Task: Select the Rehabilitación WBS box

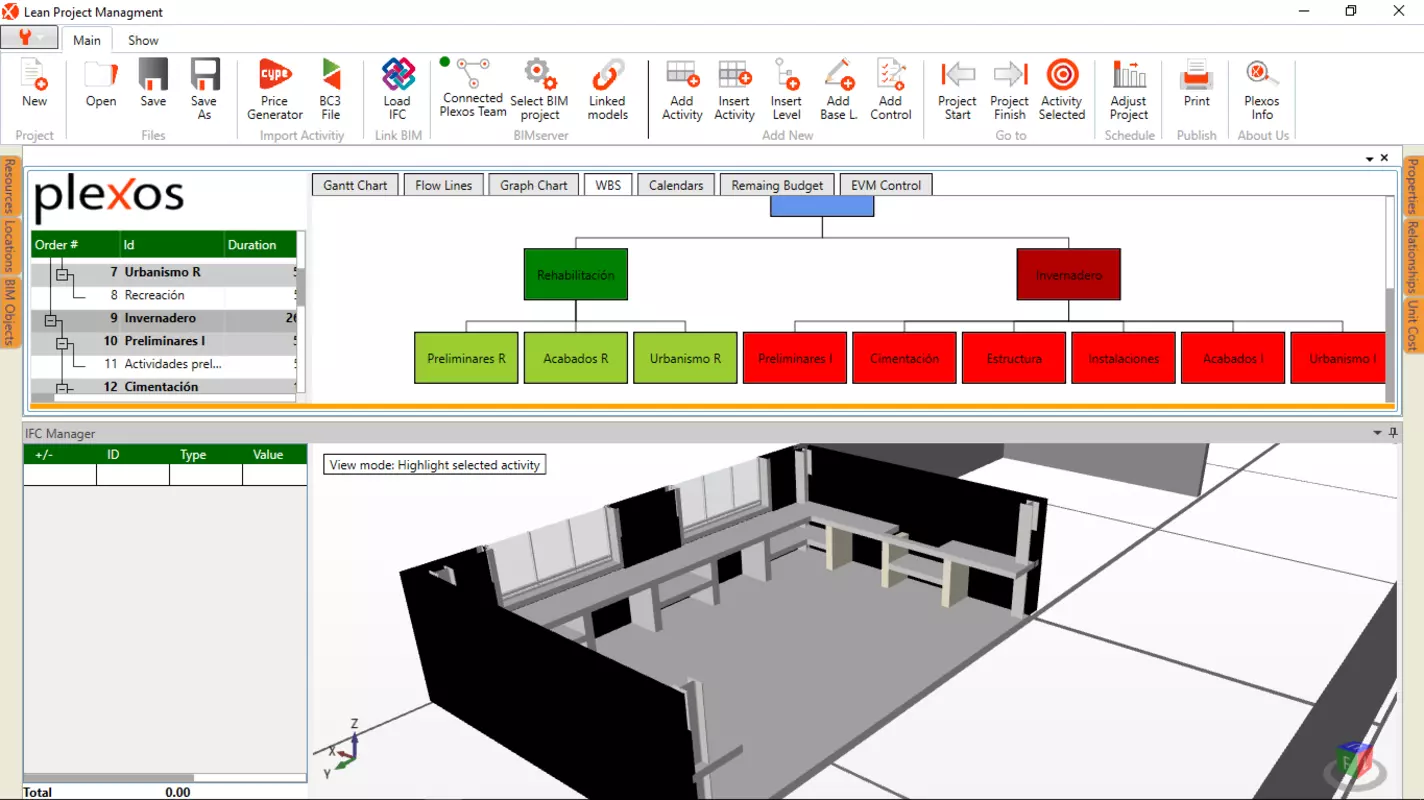Action: click(x=576, y=274)
